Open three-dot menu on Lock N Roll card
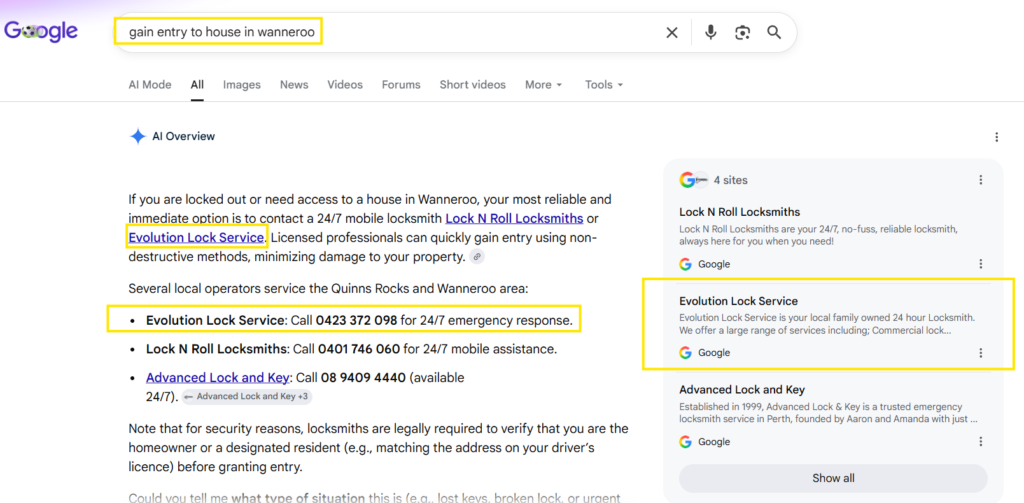1024x503 pixels. coord(980,264)
